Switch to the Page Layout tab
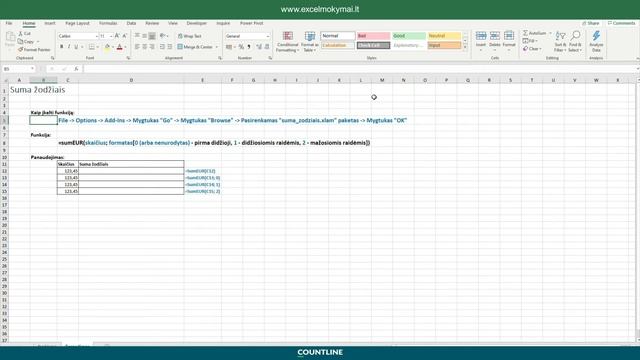This screenshot has width=640, height=360. point(77,23)
